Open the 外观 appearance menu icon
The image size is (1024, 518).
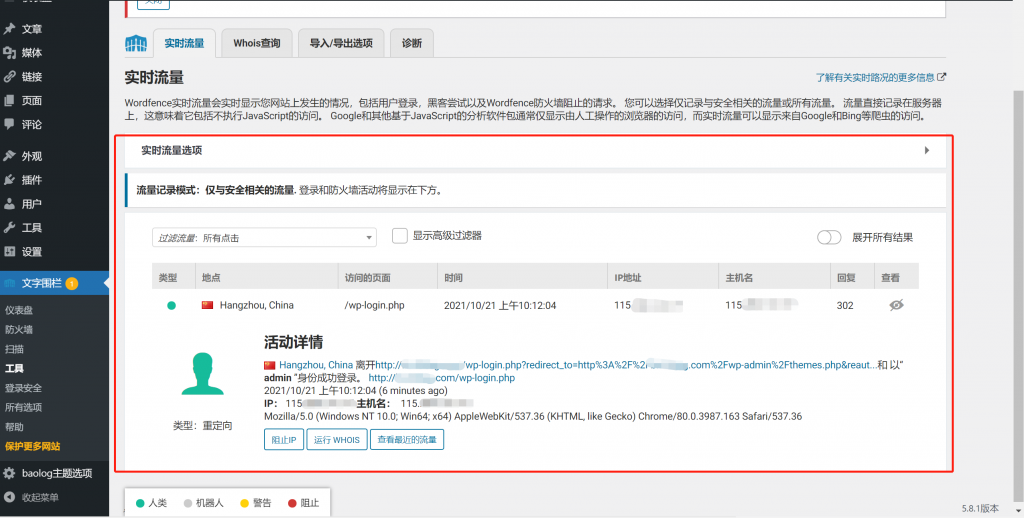pyautogui.click(x=9, y=155)
